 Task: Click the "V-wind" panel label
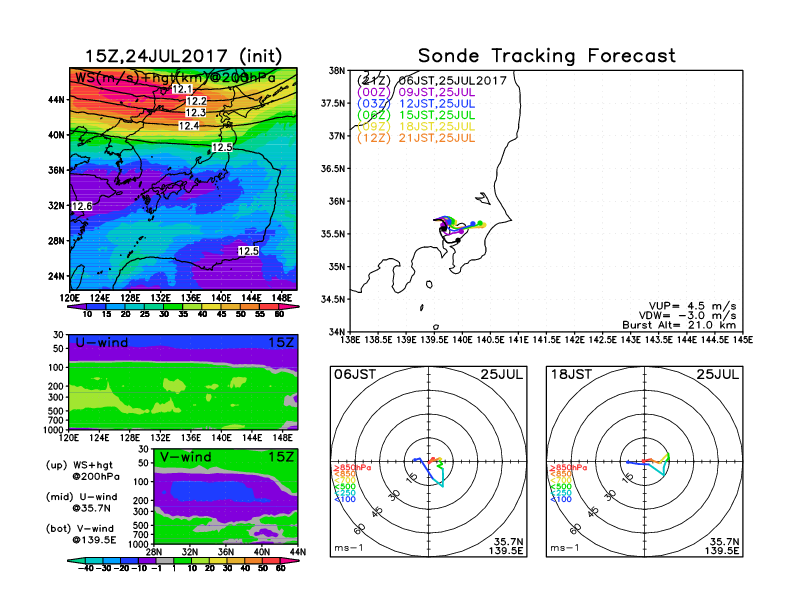[x=185, y=457]
